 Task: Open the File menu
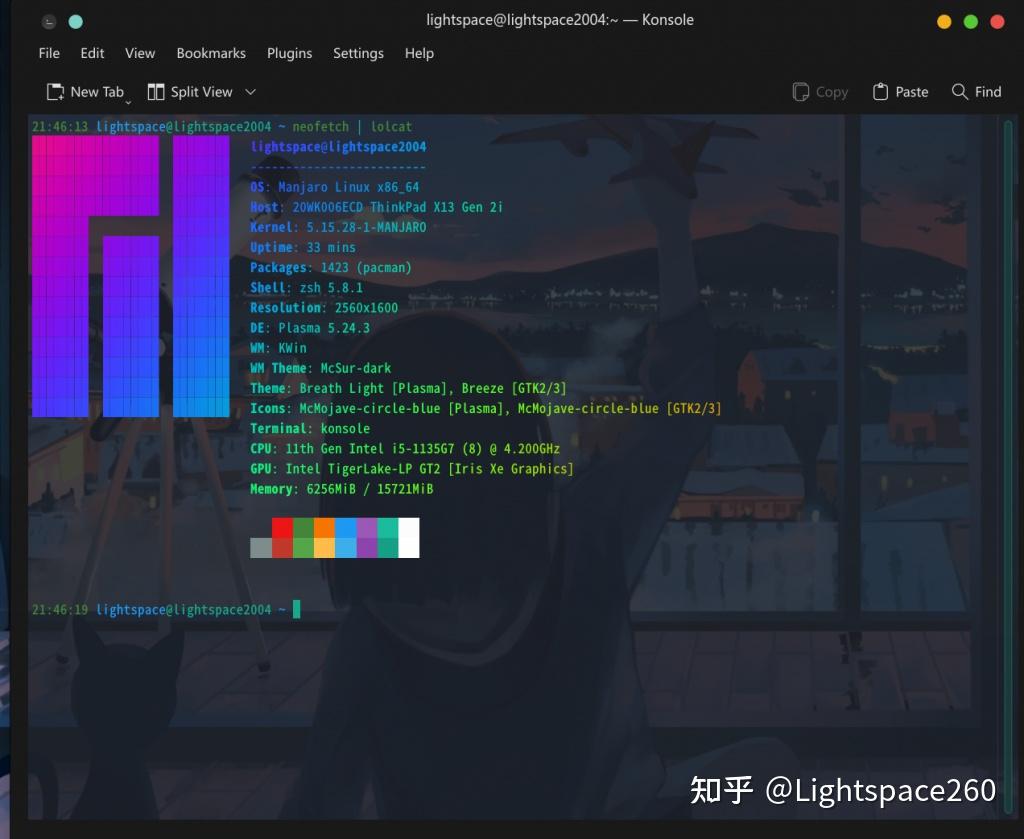[x=48, y=53]
